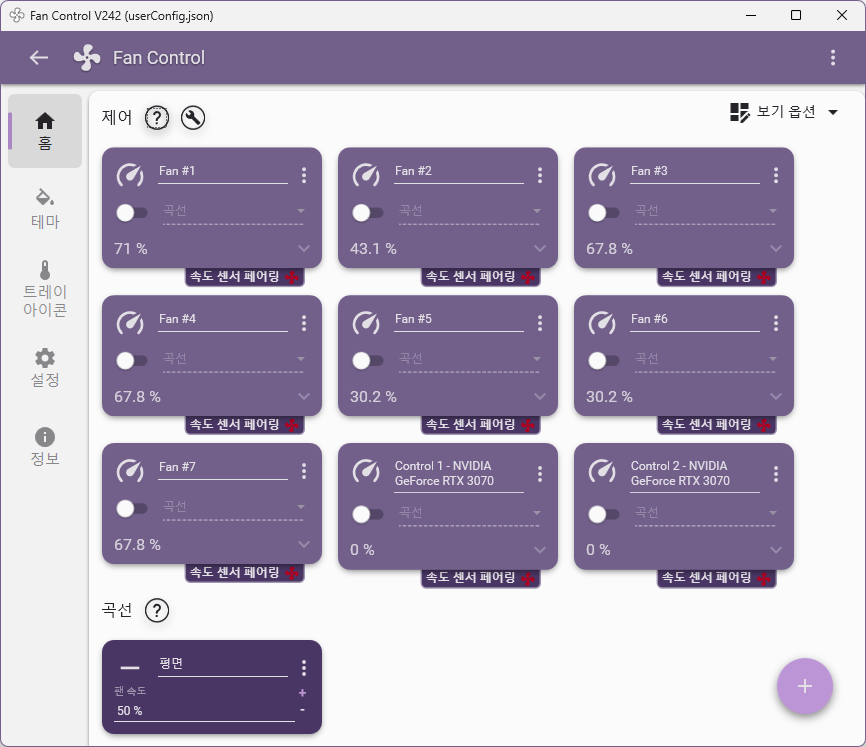866x747 pixels.
Task: Click the help icon beside 곡선
Action: coord(157,610)
